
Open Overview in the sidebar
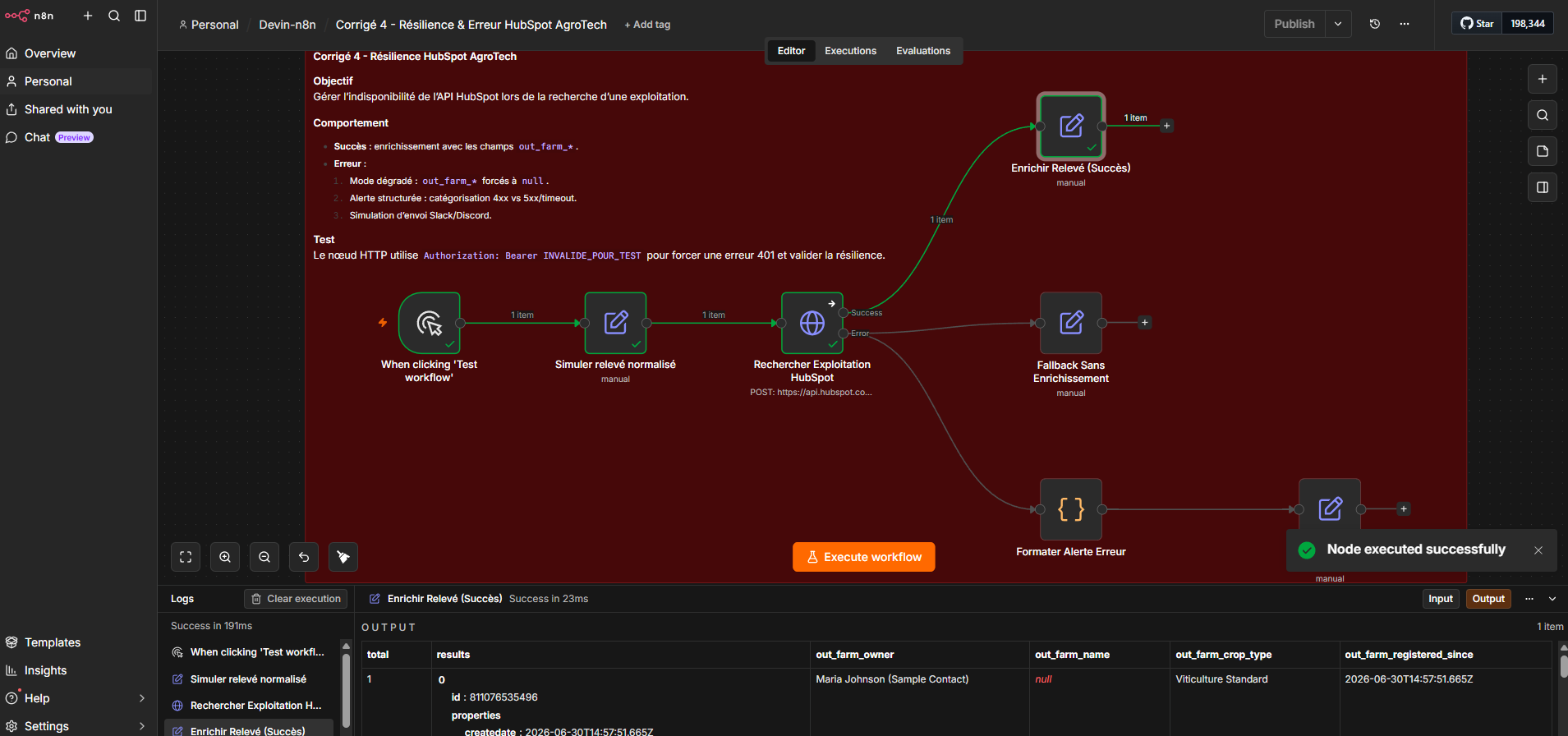pyautogui.click(x=77, y=53)
